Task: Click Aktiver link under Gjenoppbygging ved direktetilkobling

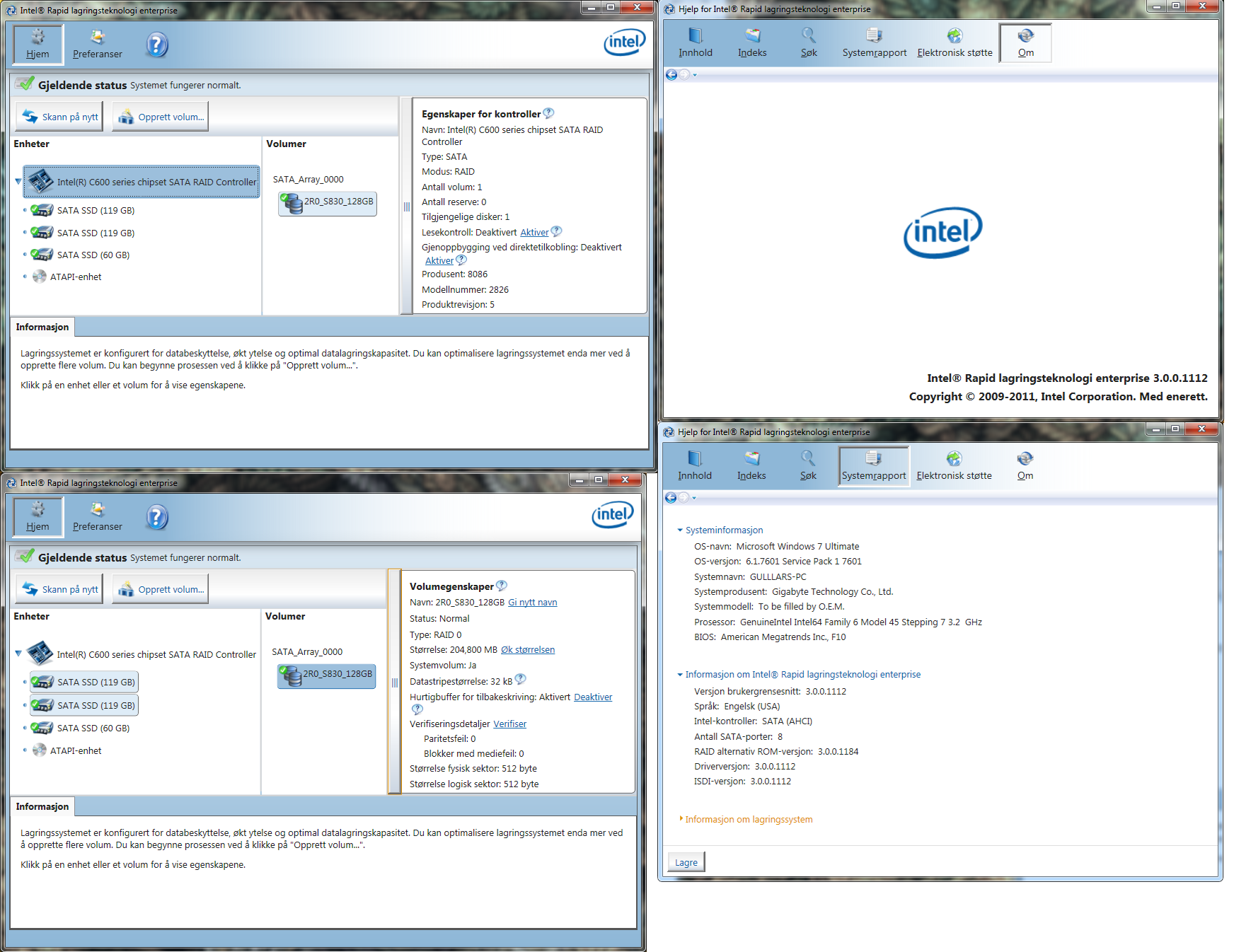Action: click(x=439, y=260)
